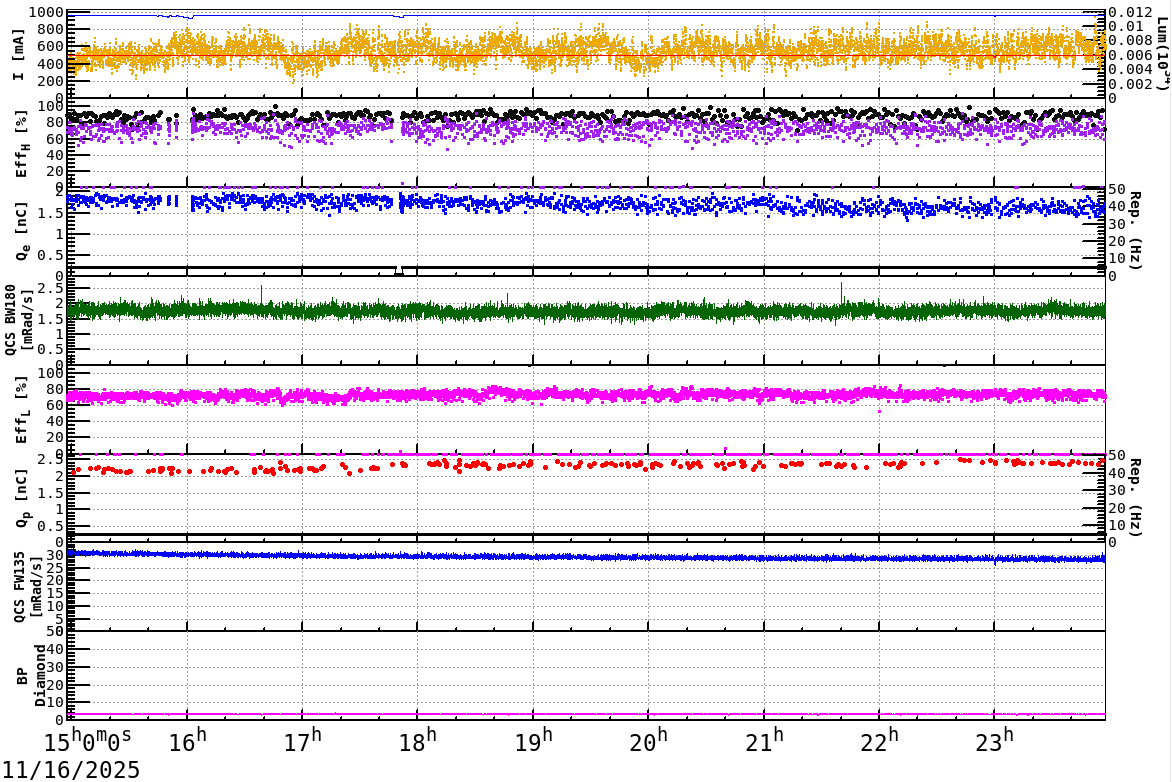Image resolution: width=1172 pixels, height=782 pixels.
Task: Select the 2.5 tick on QCS BW180 axis
Action: [x=52, y=288]
